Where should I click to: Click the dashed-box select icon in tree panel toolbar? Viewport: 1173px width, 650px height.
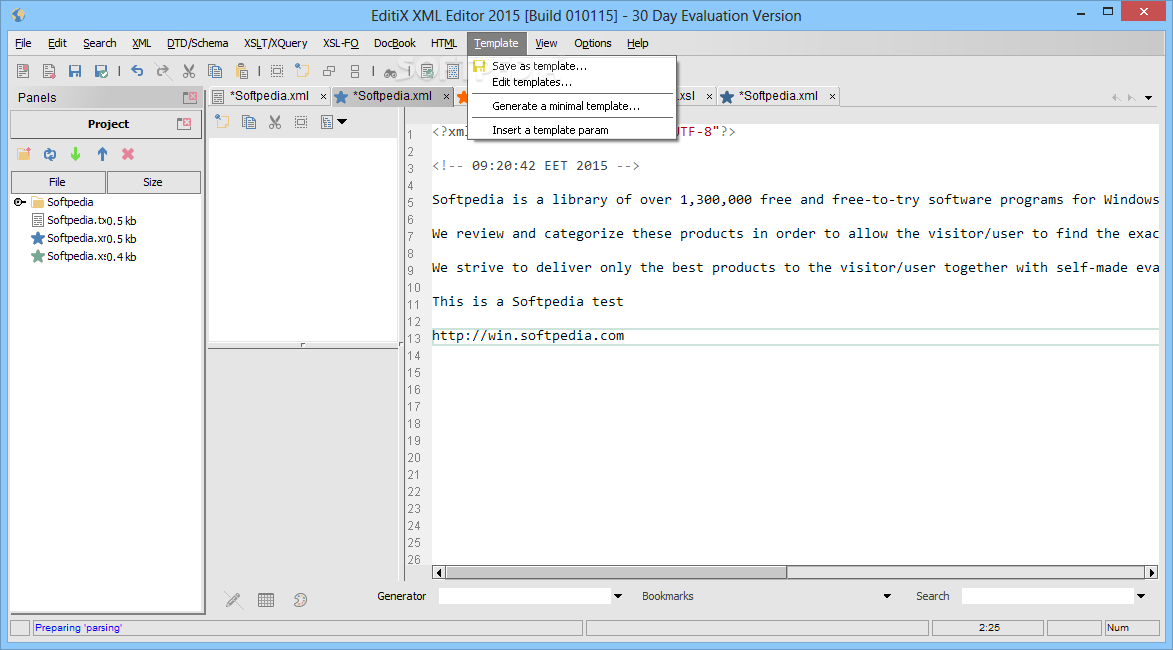(301, 122)
